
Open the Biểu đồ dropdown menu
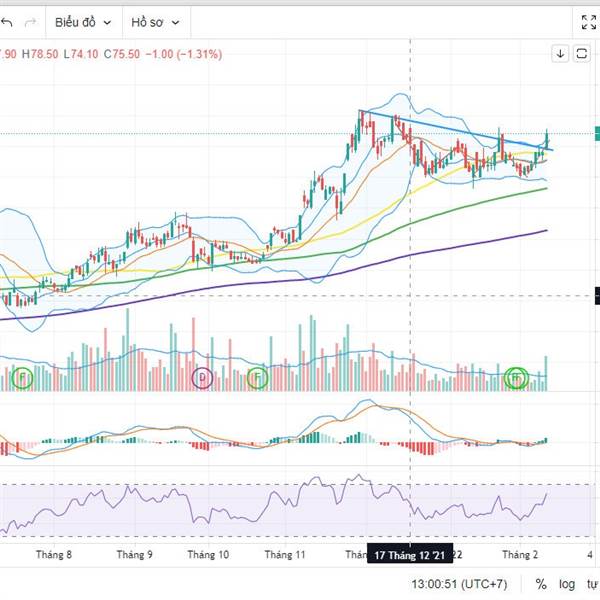(x=83, y=23)
